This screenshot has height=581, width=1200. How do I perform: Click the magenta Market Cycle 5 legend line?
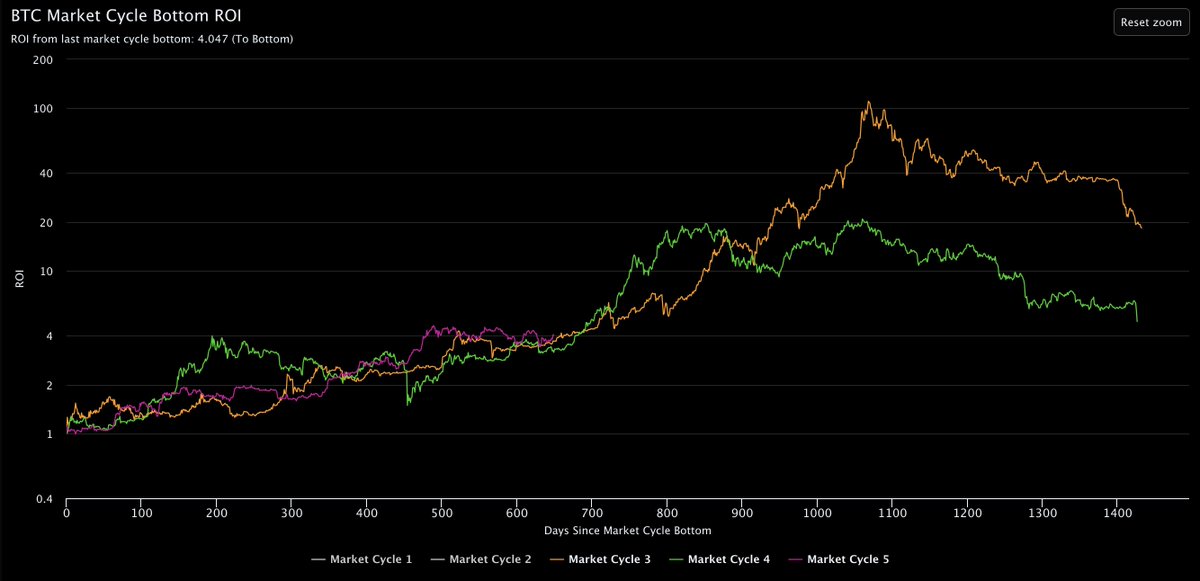coord(795,559)
